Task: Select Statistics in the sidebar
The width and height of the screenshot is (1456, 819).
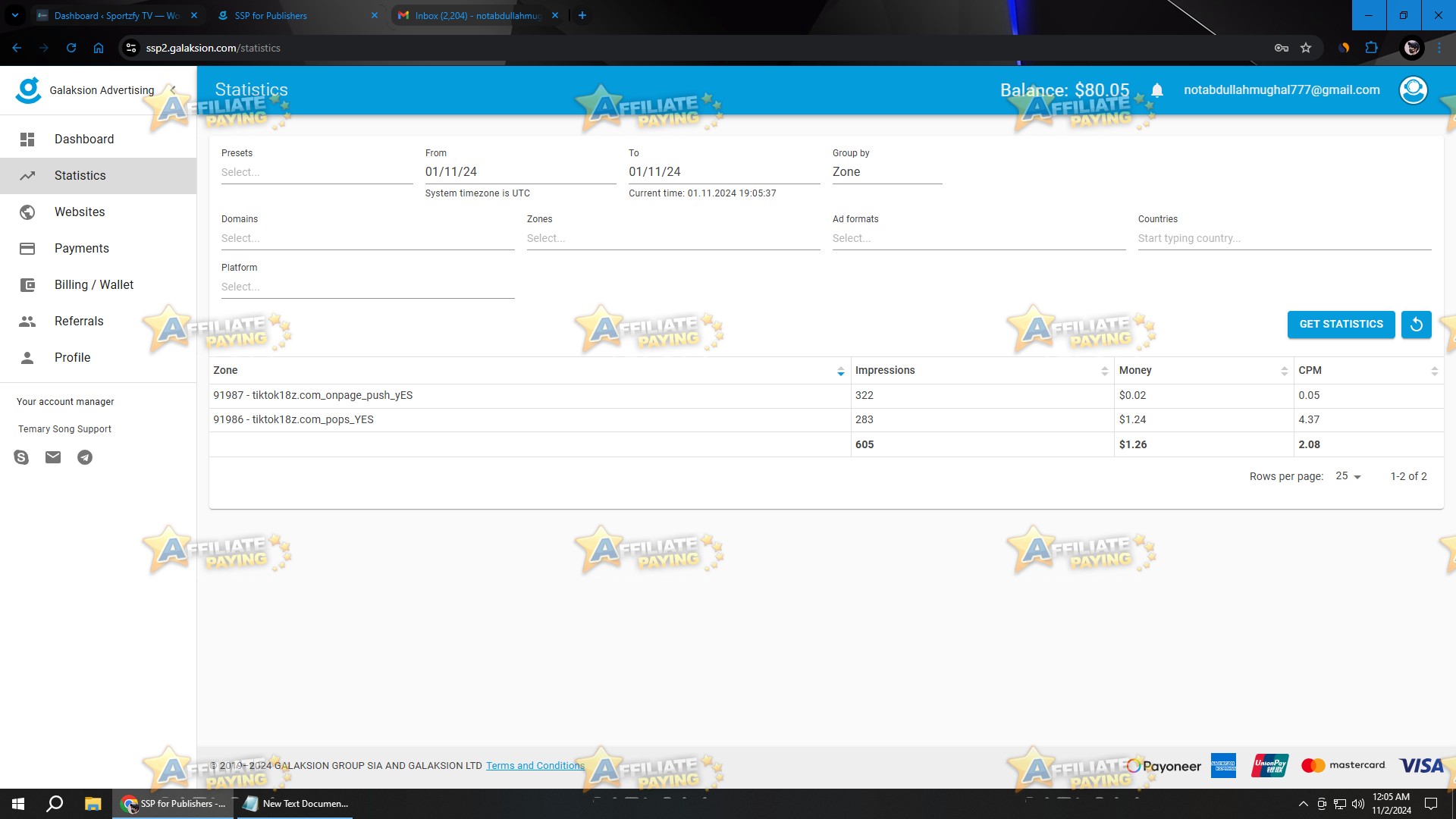Action: click(x=99, y=176)
